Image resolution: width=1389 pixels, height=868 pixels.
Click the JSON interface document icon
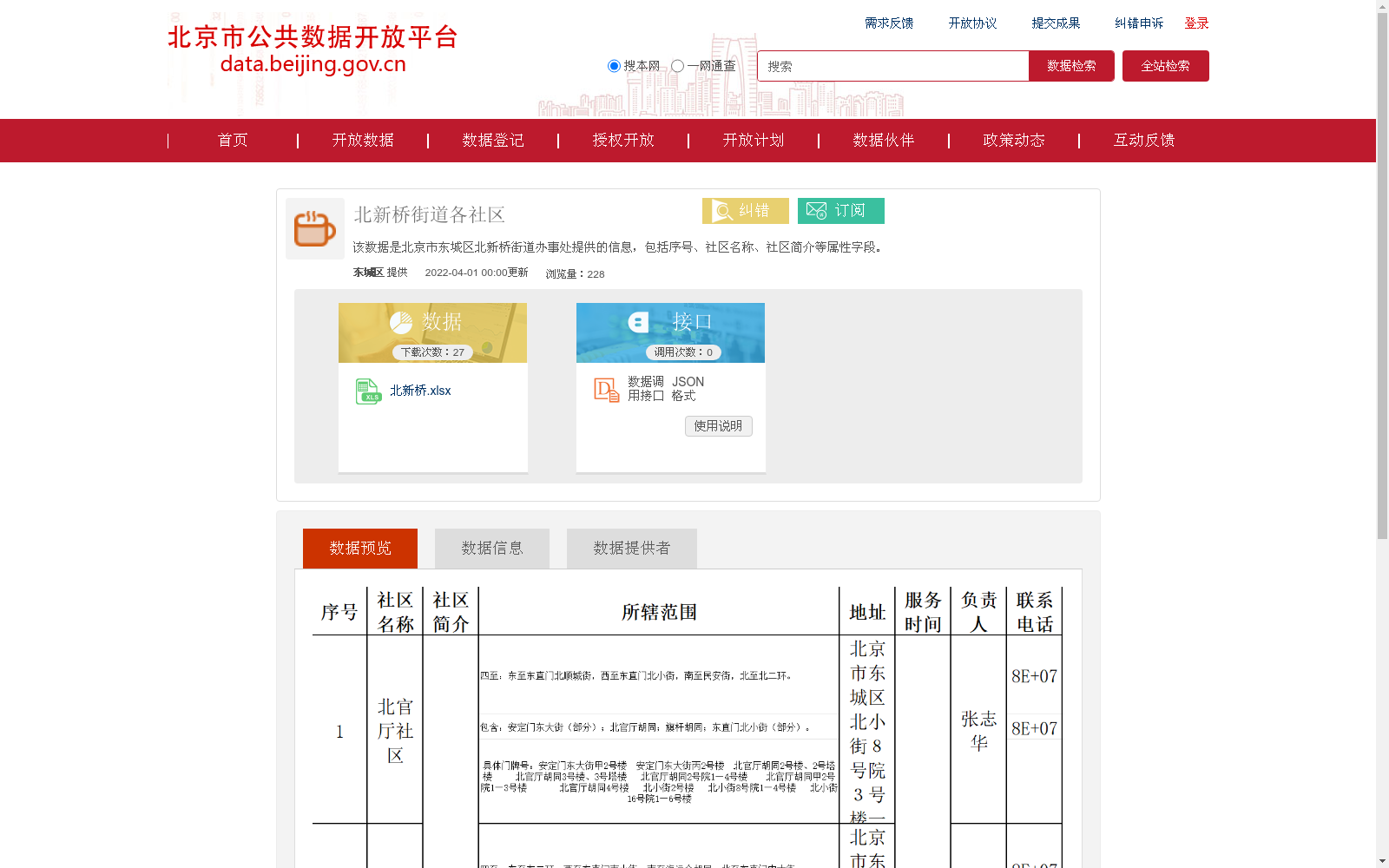(607, 390)
